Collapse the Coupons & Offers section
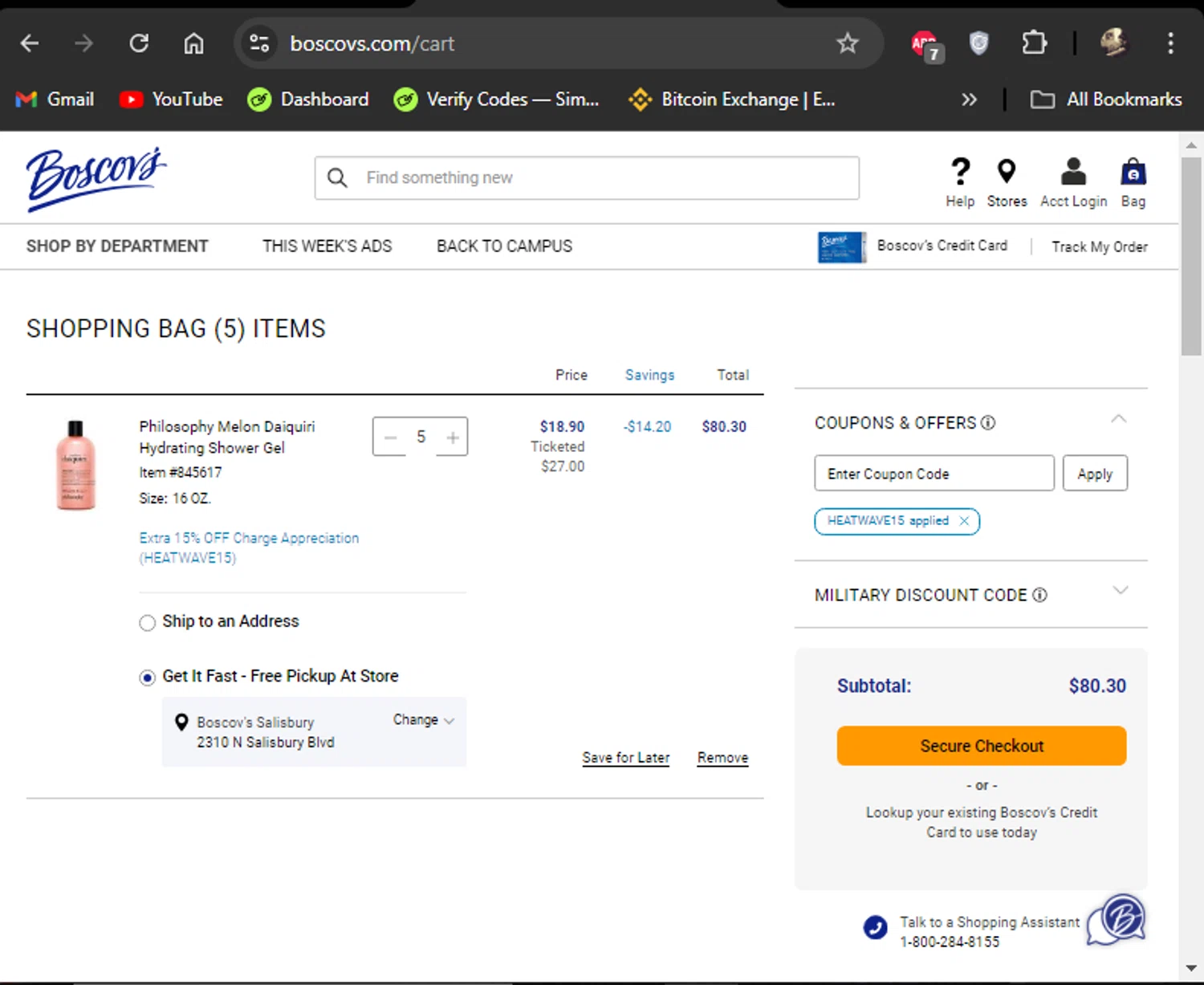1204x985 pixels. click(x=1119, y=419)
